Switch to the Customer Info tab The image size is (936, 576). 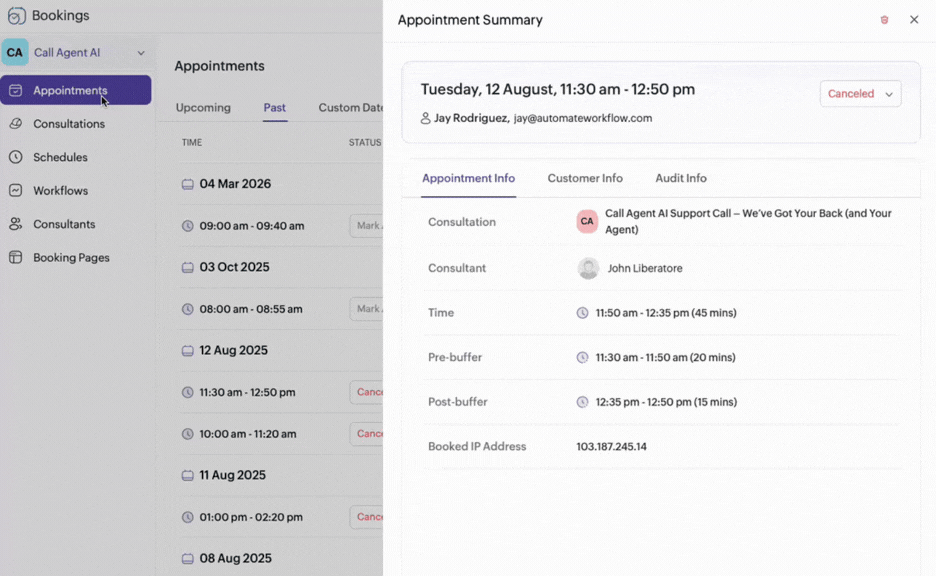point(585,178)
